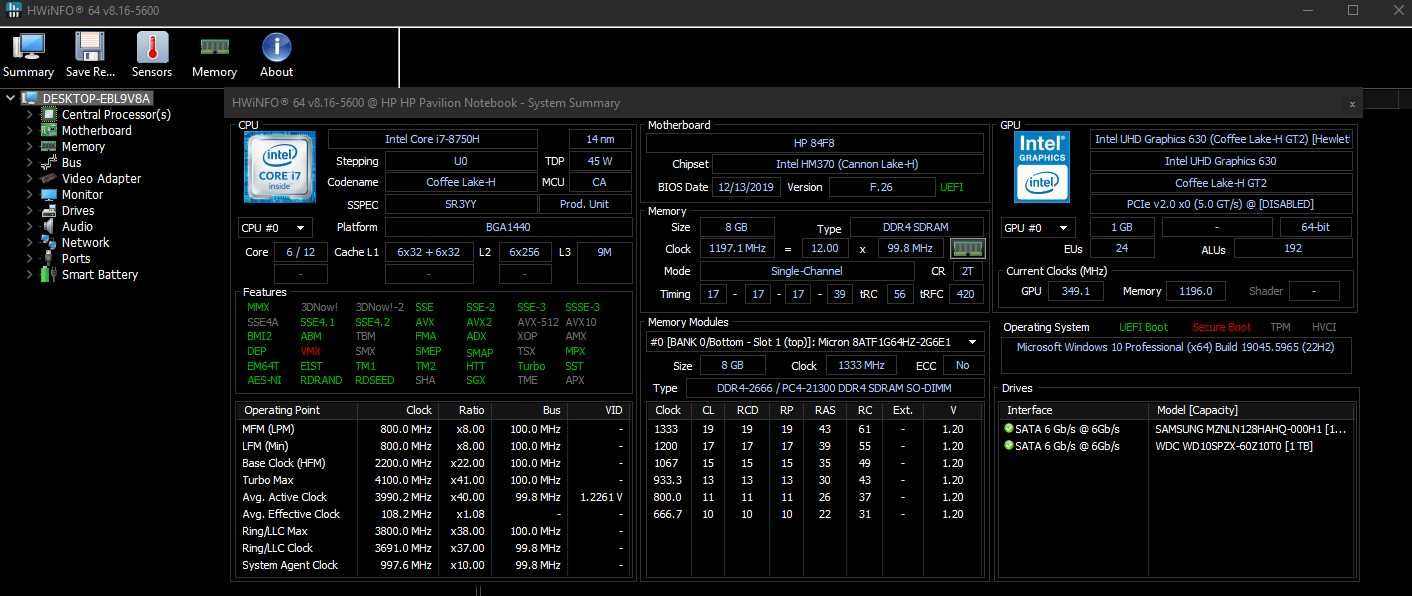The image size is (1412, 596).
Task: Expand the Bus tree node
Action: [x=30, y=162]
